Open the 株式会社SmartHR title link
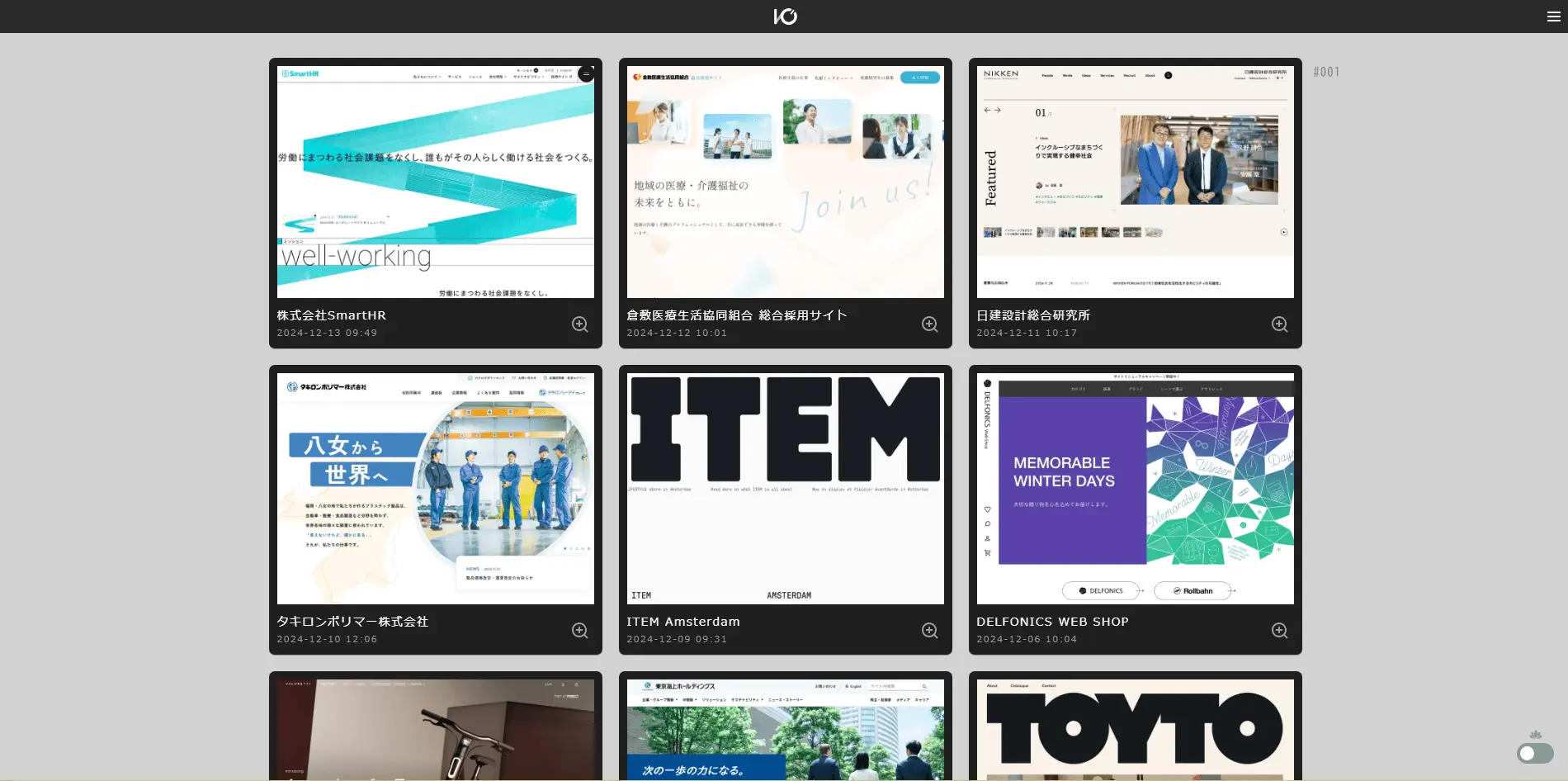The width and height of the screenshot is (1568, 781). tap(332, 315)
